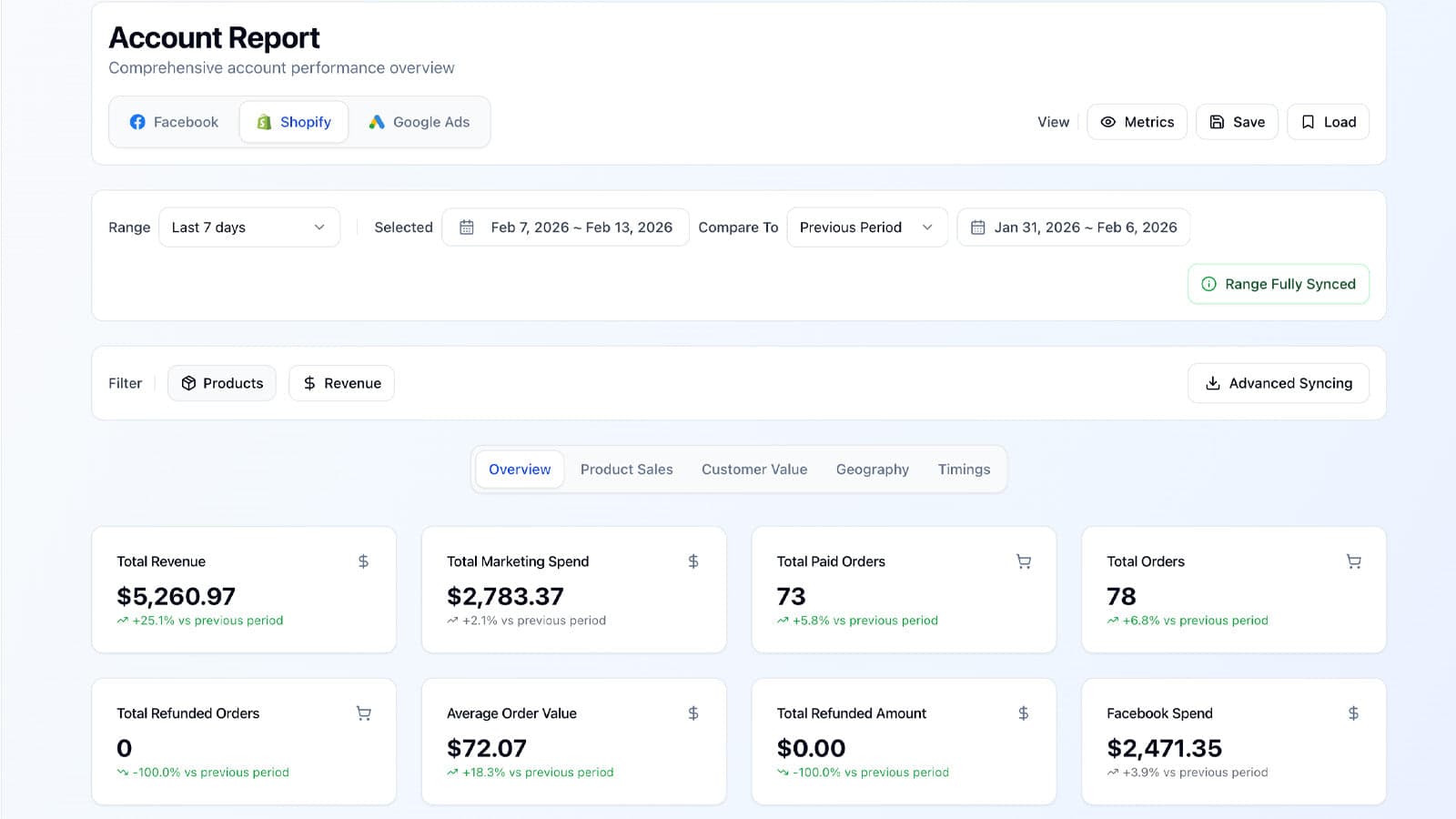Click the Metrics view button
Image resolution: width=1456 pixels, height=819 pixels.
[x=1137, y=122]
